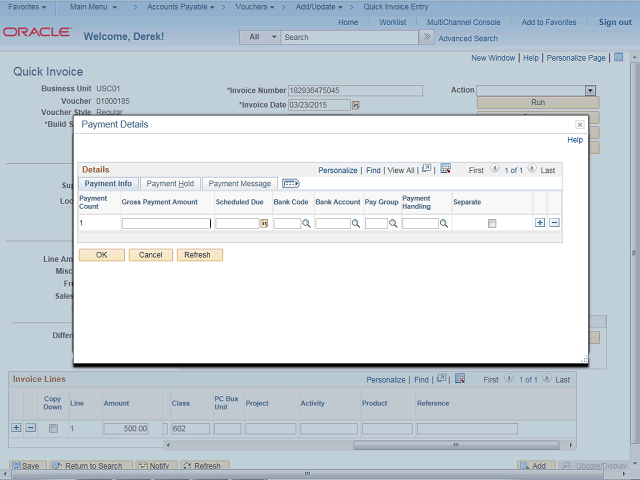640x480 pixels.
Task: Click the Show All Columns icon
Action: coord(291,184)
